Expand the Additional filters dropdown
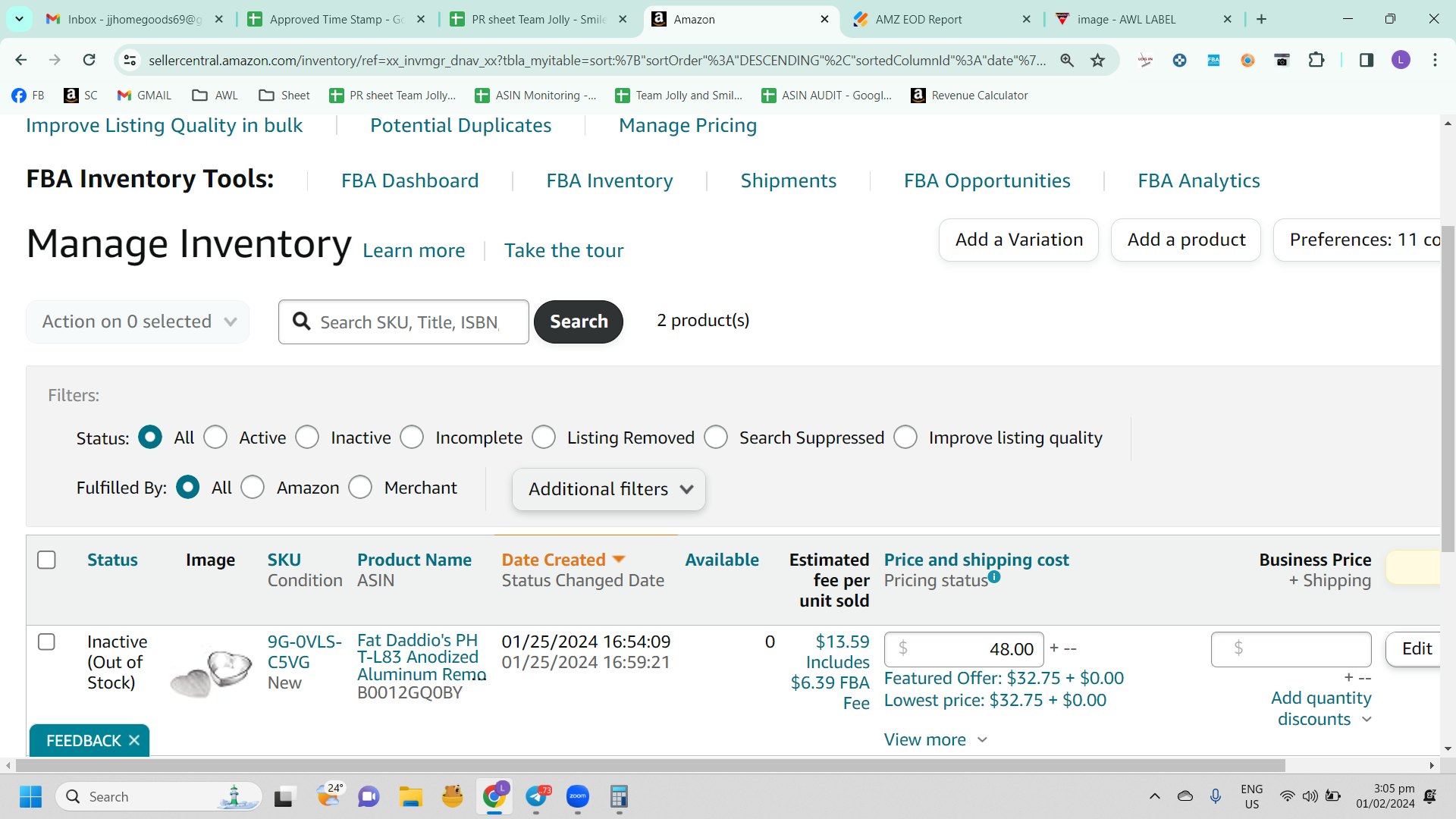1456x819 pixels. pyautogui.click(x=609, y=489)
